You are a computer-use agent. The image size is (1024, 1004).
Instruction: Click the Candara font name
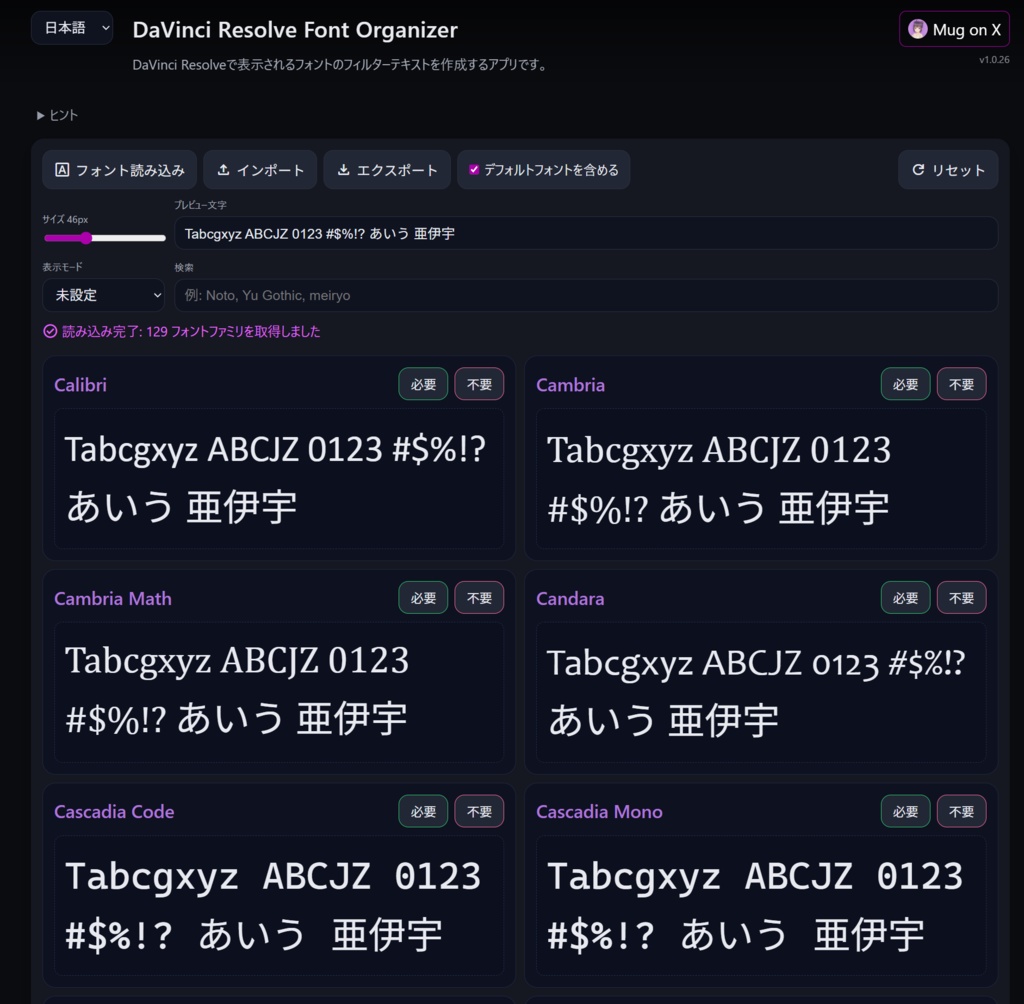pyautogui.click(x=570, y=598)
